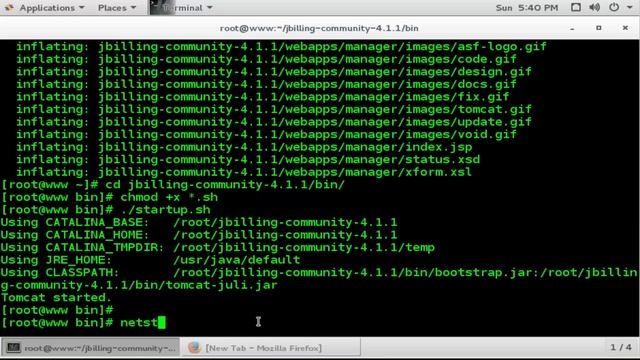Viewport: 640px width, 360px height.
Task: Click the 'Using CATALINA_HOME:' line
Action: (x=199, y=235)
